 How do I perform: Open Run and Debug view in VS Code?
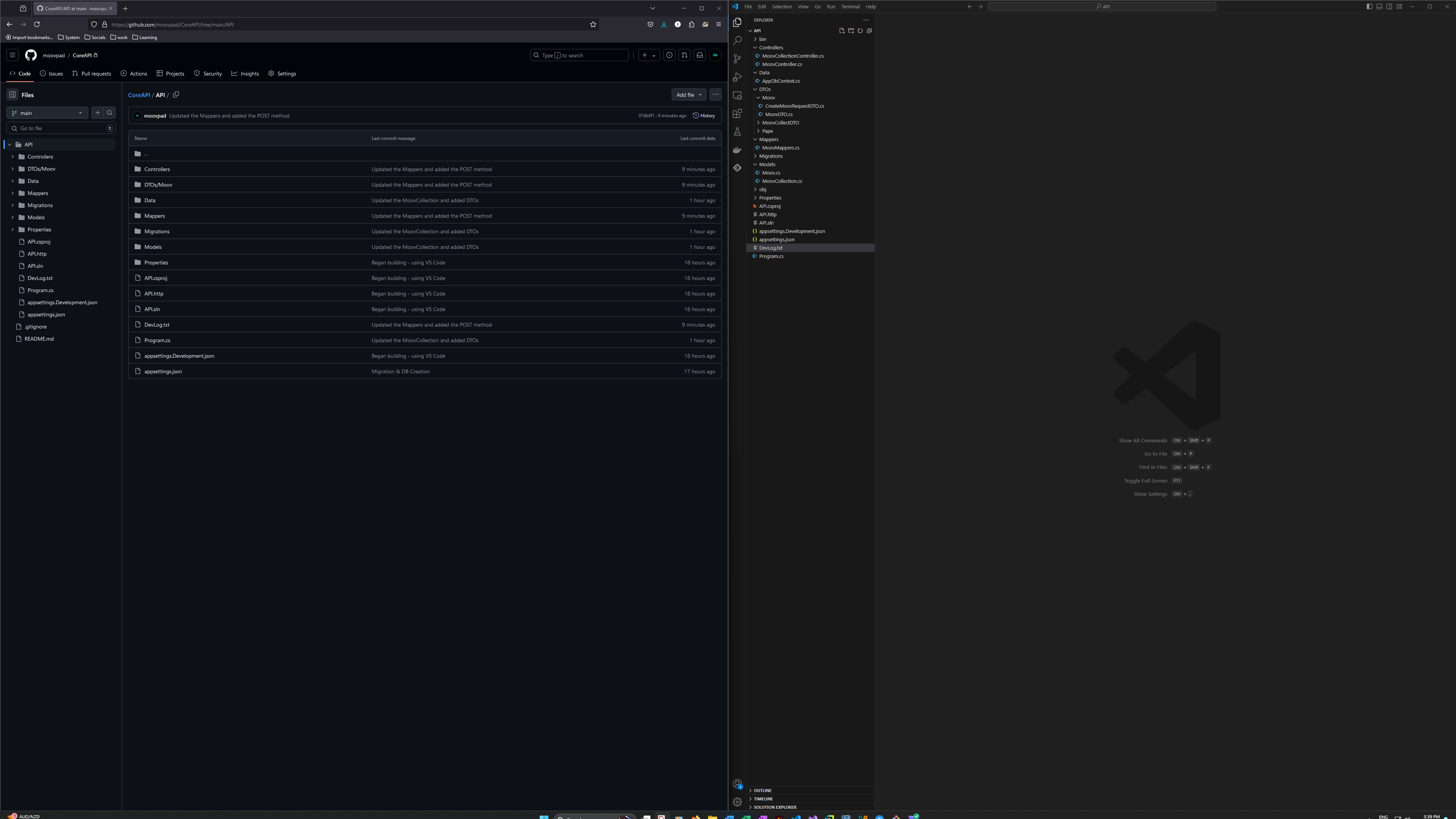[x=737, y=77]
